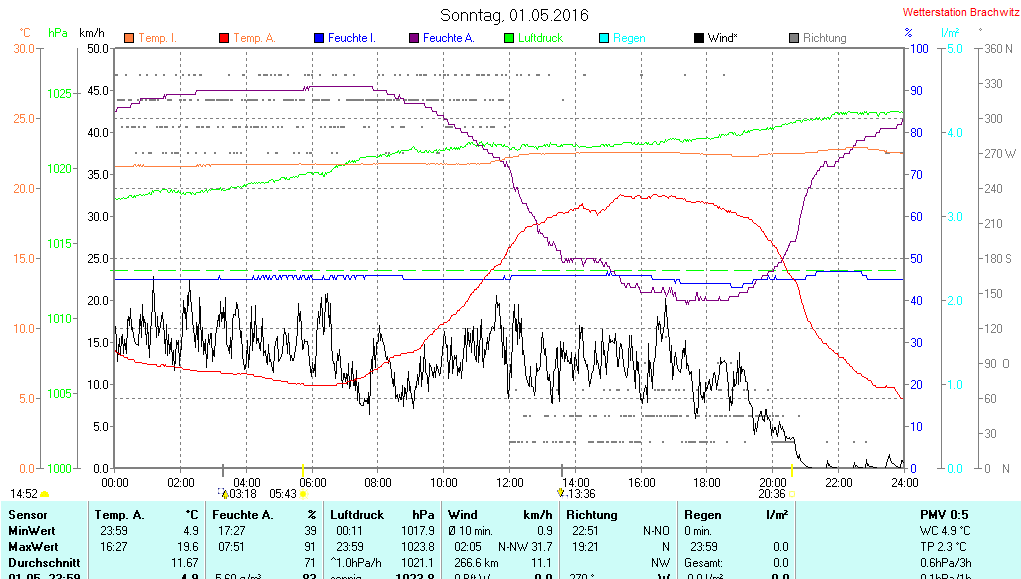Click the 05:43 sunrise time marker
This screenshot has width=1021, height=579.
[x=283, y=493]
